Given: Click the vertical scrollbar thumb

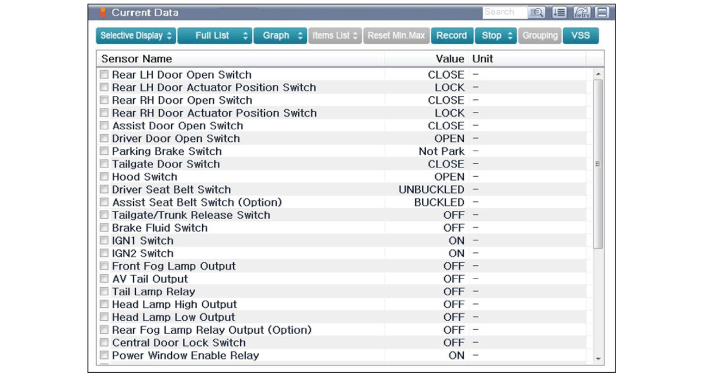Looking at the screenshot, I should [598, 164].
